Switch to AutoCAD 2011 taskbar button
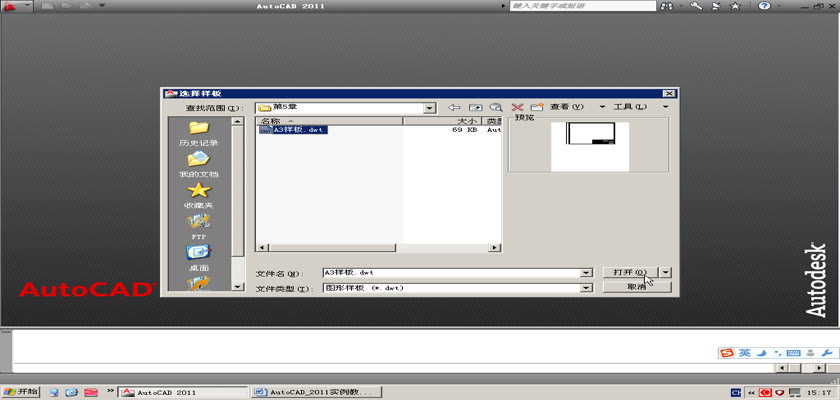 tap(184, 393)
